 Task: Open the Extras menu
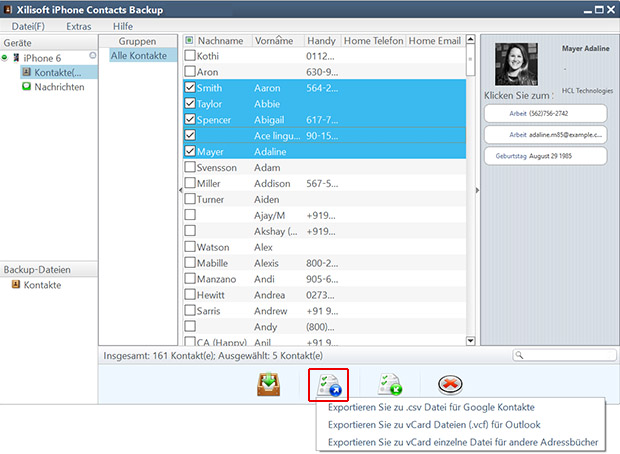click(79, 26)
